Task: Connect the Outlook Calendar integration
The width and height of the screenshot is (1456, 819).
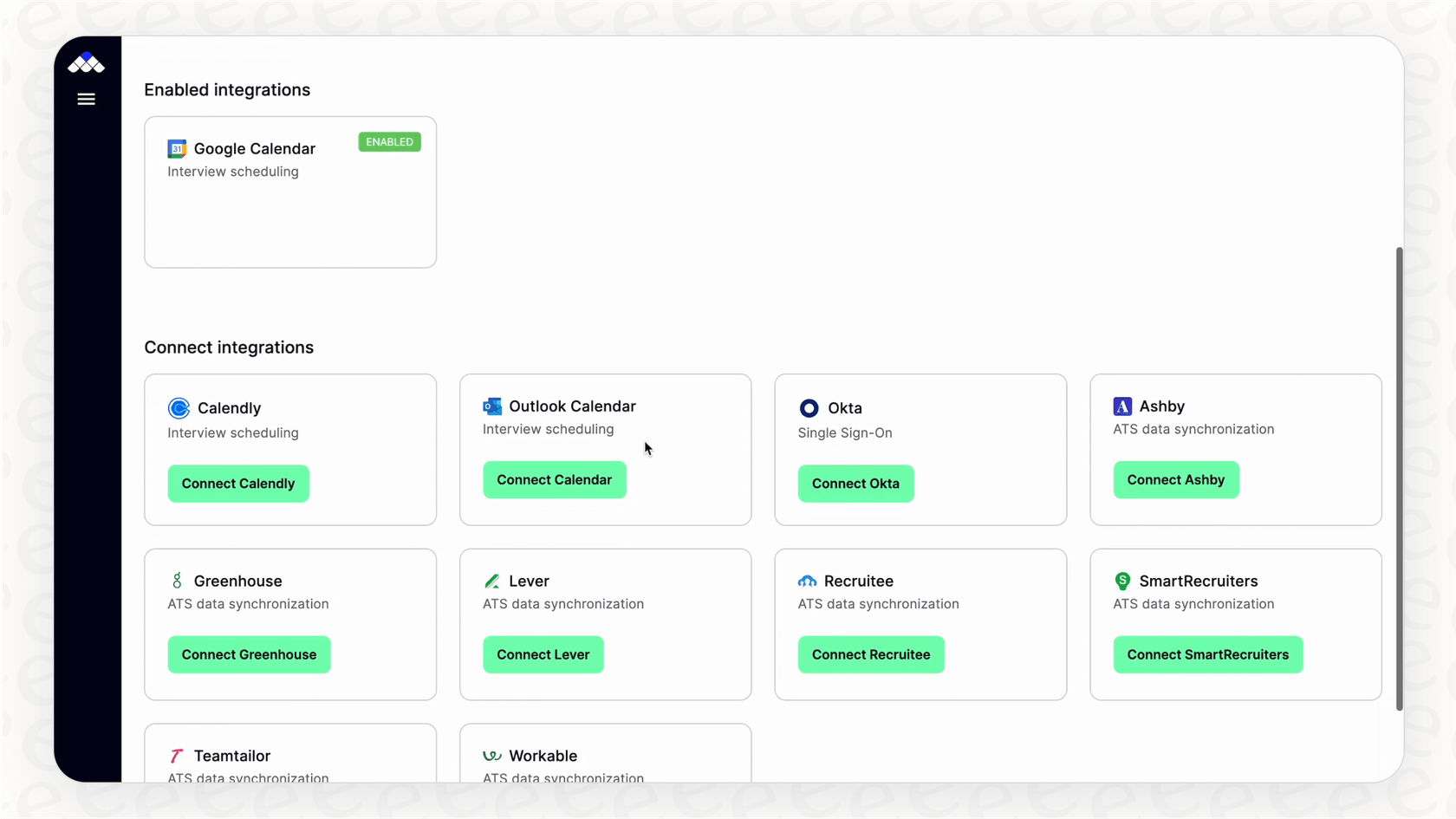Action: click(x=554, y=479)
